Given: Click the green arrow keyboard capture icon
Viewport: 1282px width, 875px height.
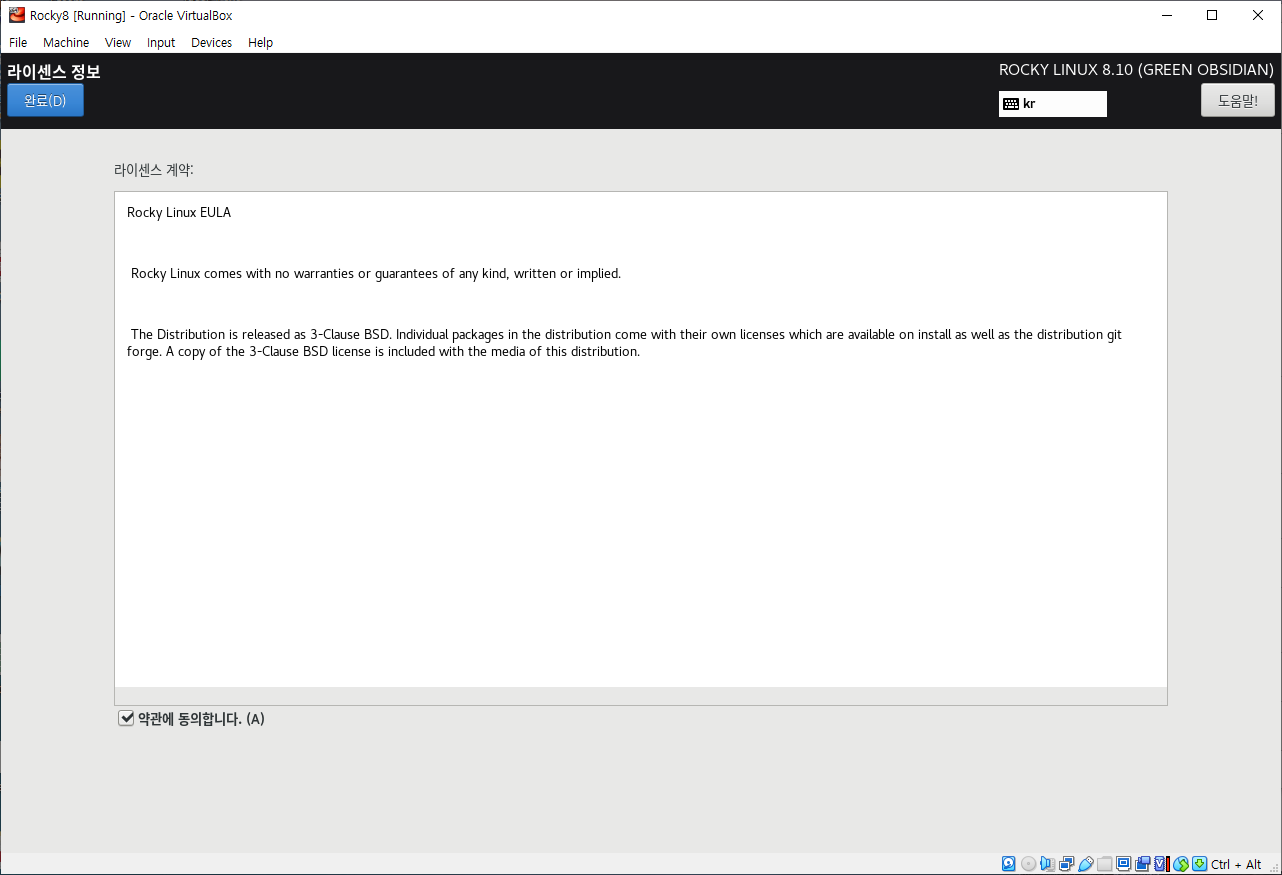Looking at the screenshot, I should point(1200,864).
